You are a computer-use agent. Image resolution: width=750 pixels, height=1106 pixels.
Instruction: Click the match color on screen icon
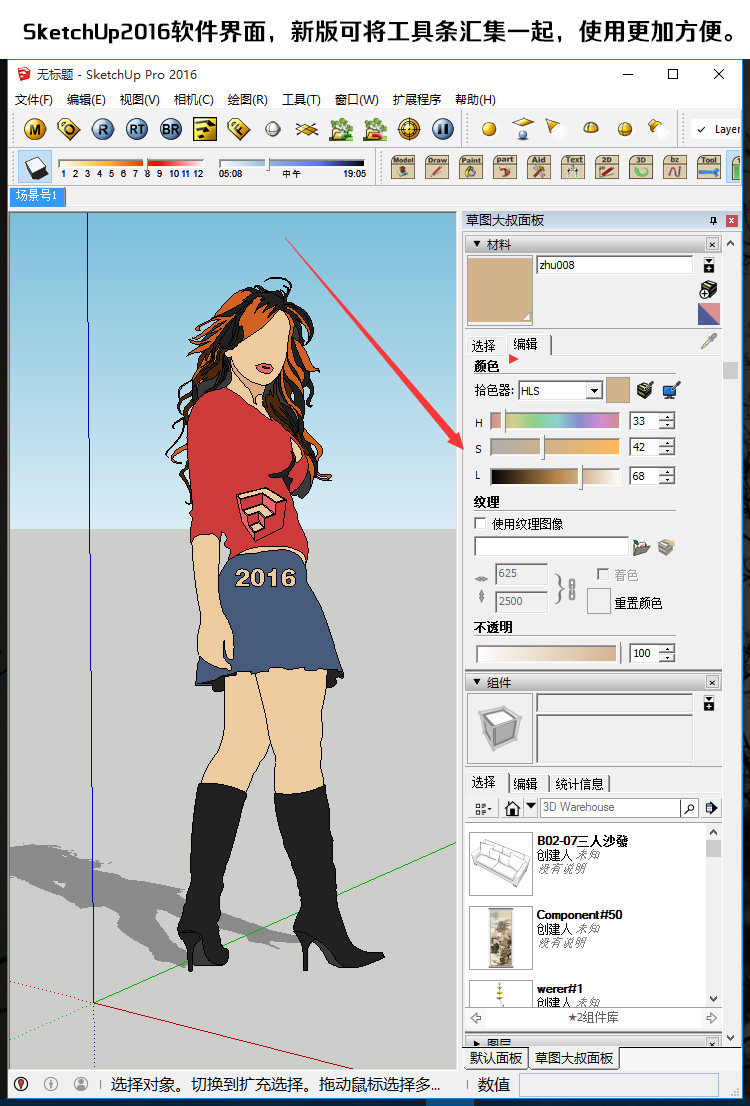point(672,389)
